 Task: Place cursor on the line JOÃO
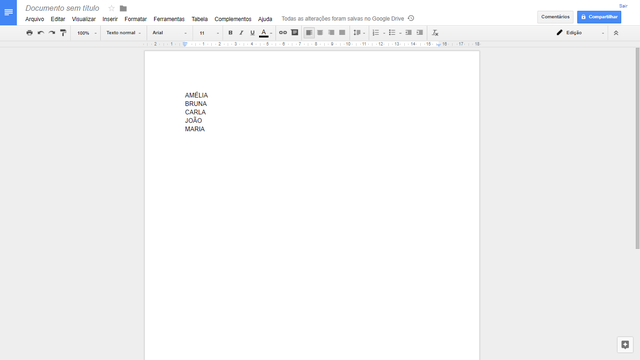tap(193, 120)
